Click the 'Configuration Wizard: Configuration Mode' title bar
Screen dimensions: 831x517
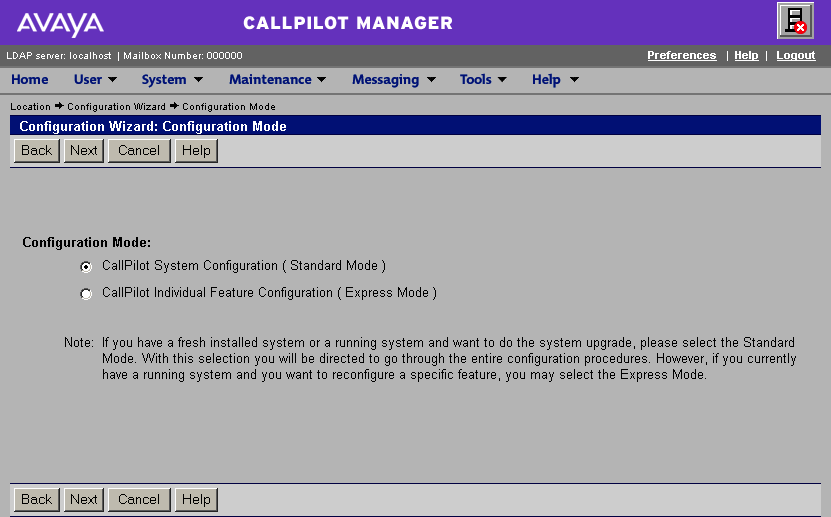click(415, 126)
